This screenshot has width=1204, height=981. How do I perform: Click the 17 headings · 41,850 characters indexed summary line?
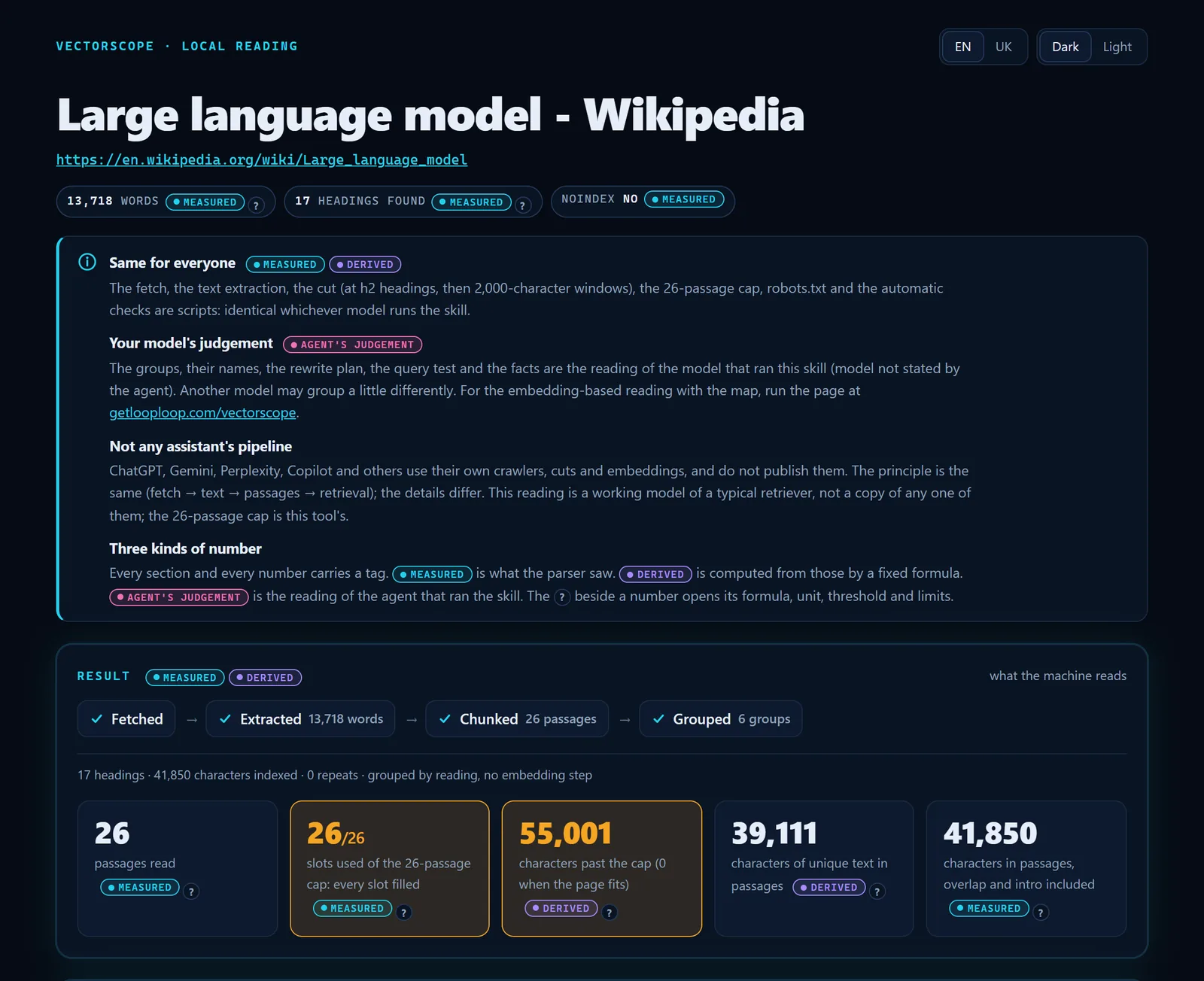click(x=335, y=775)
